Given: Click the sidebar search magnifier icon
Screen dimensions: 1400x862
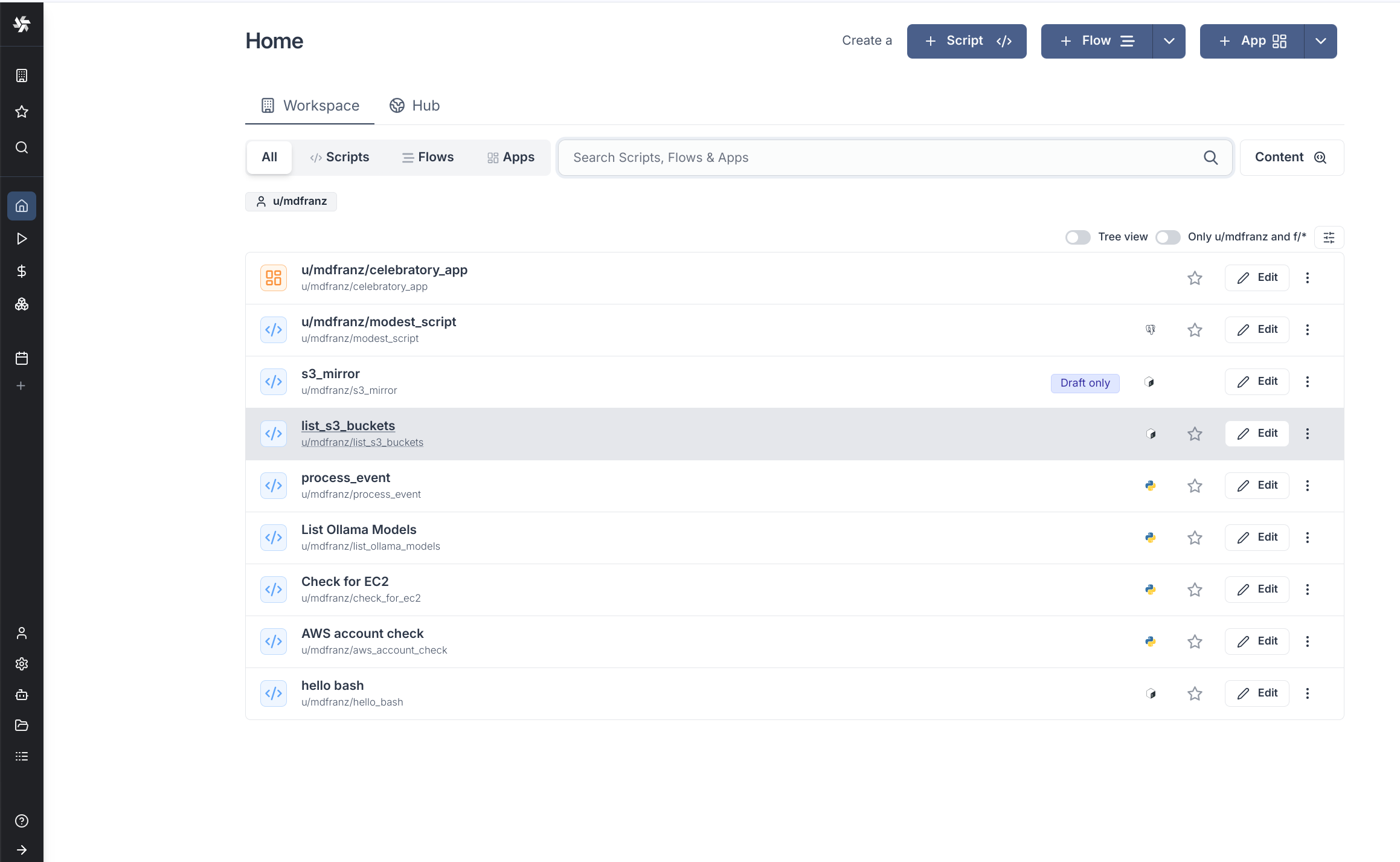Looking at the screenshot, I should (x=22, y=147).
